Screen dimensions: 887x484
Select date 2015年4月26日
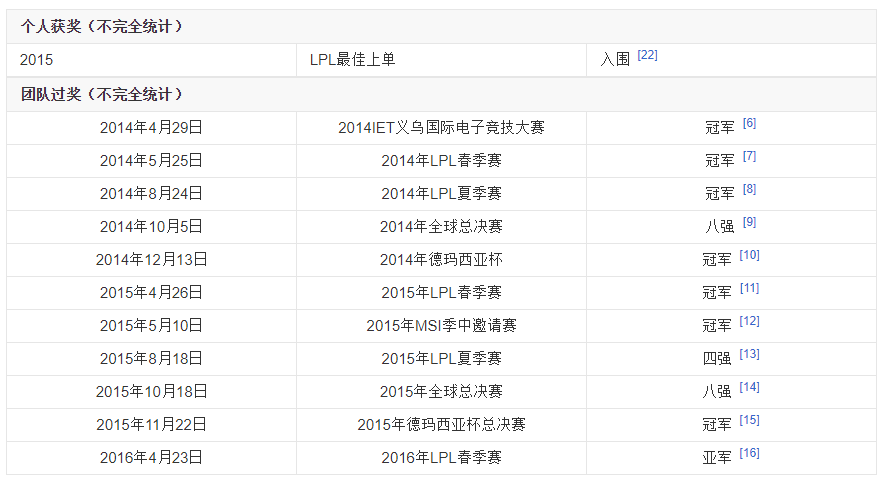[x=151, y=292]
